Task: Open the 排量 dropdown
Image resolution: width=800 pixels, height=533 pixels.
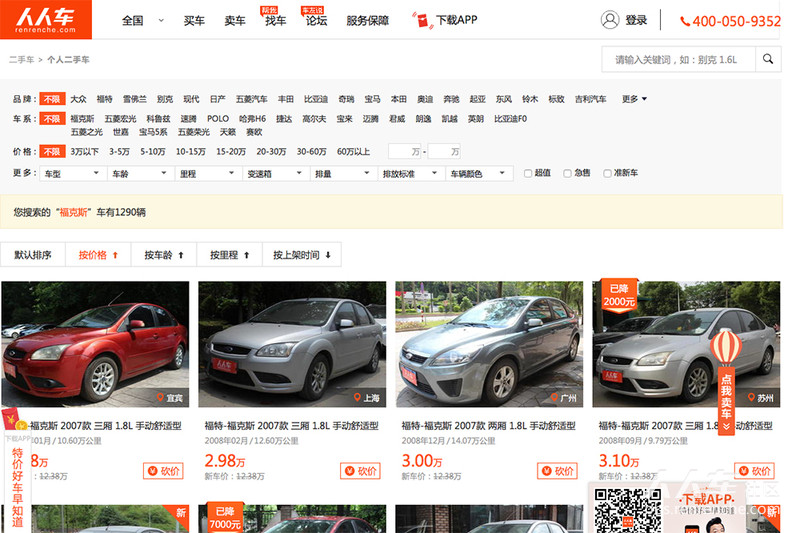Action: tap(342, 174)
